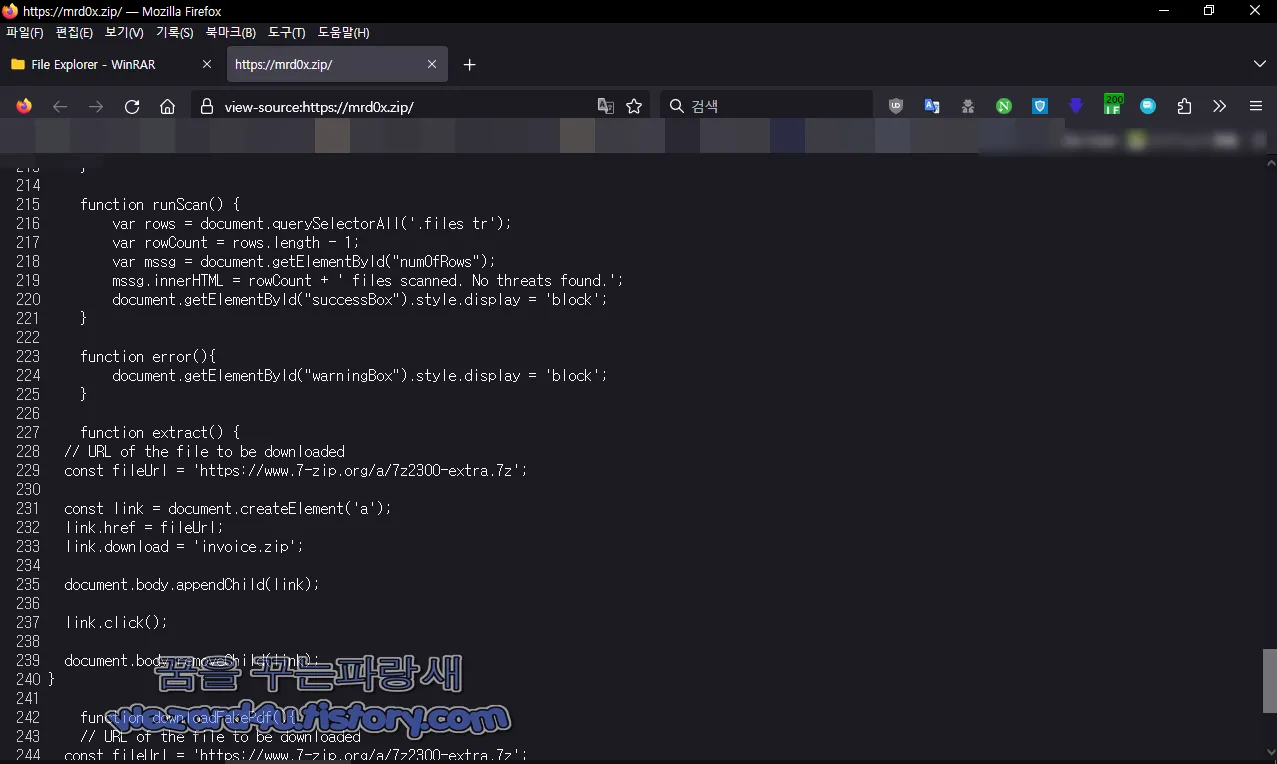Open the purple down-arrow extension icon
Image resolution: width=1277 pixels, height=764 pixels.
click(1076, 106)
